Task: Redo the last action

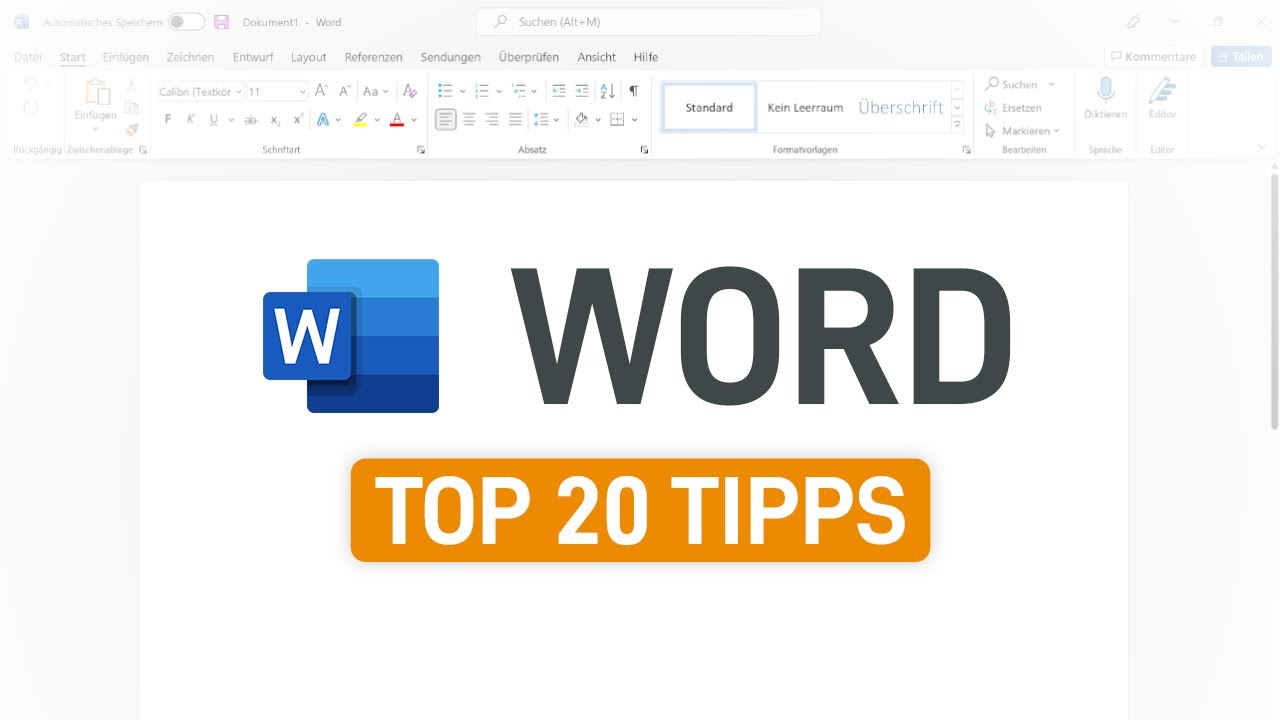Action: click(30, 107)
